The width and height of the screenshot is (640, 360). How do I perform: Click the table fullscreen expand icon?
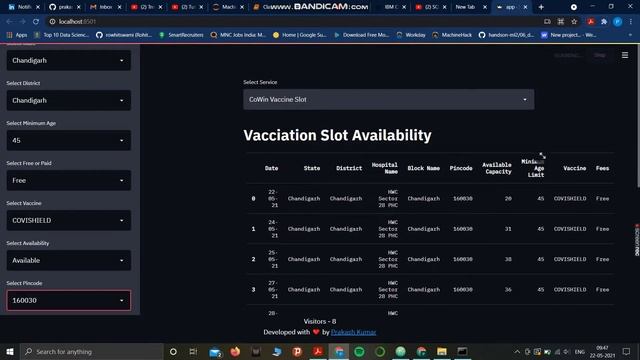(542, 156)
